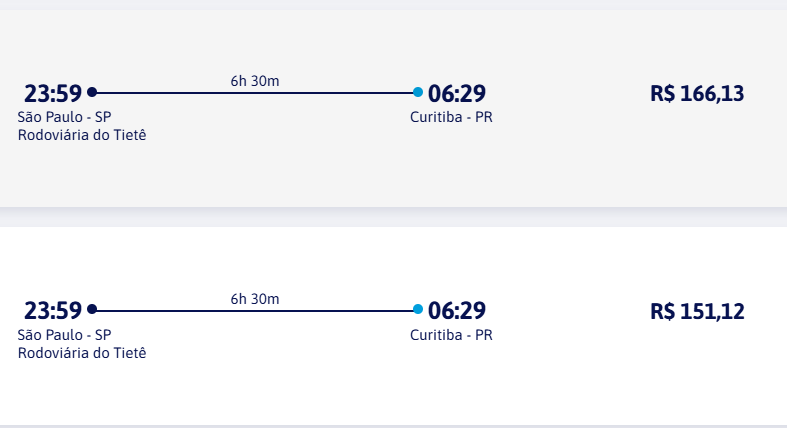
Task: Click the 06:29 arrival time on the R$ 151,12 trip
Action: (x=457, y=311)
